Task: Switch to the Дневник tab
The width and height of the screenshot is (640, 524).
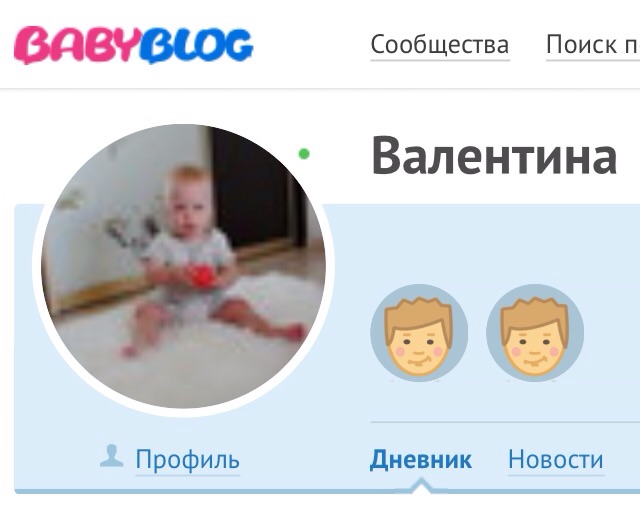Action: [421, 460]
